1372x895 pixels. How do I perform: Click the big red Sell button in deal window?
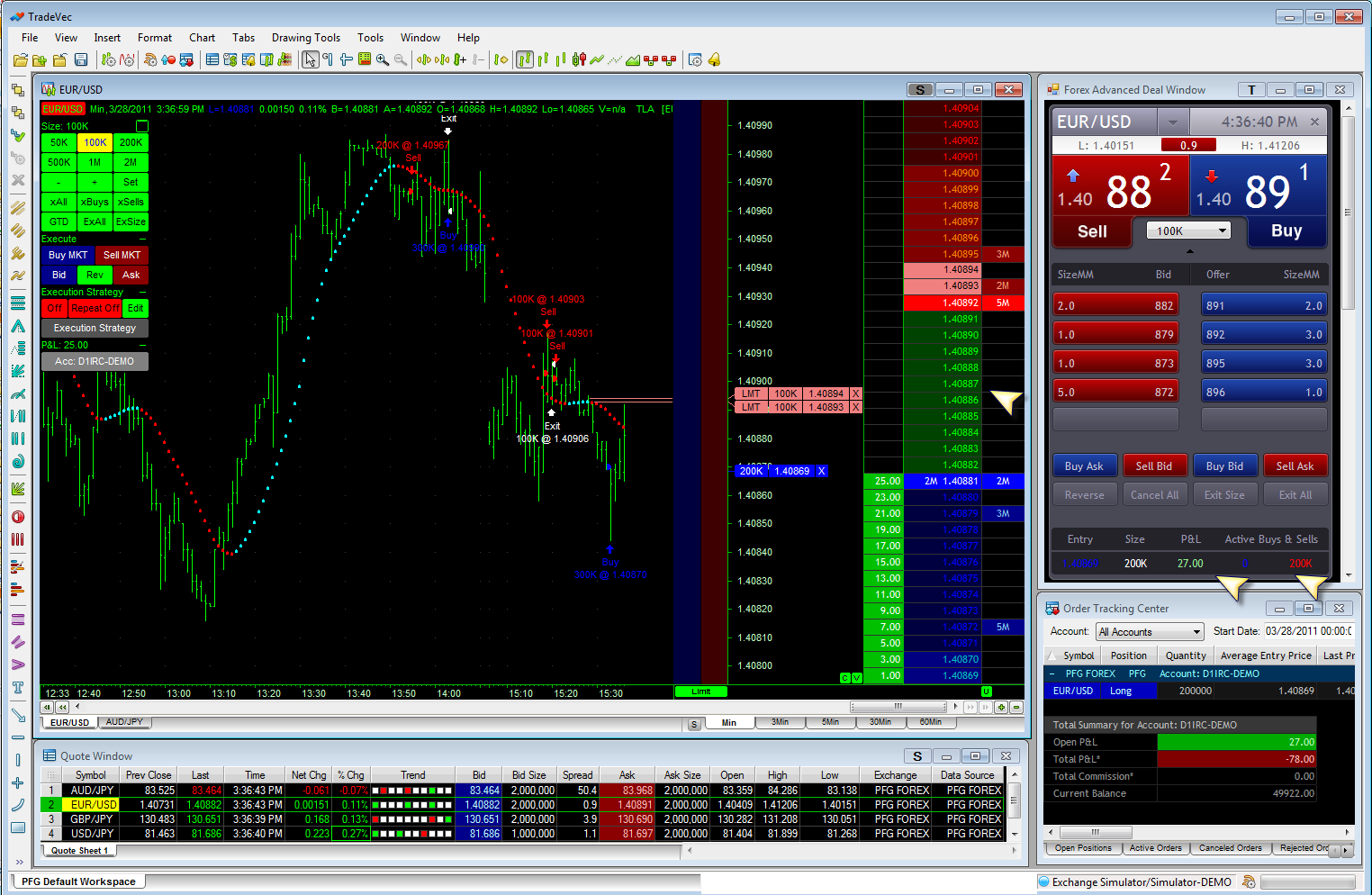(x=1092, y=231)
